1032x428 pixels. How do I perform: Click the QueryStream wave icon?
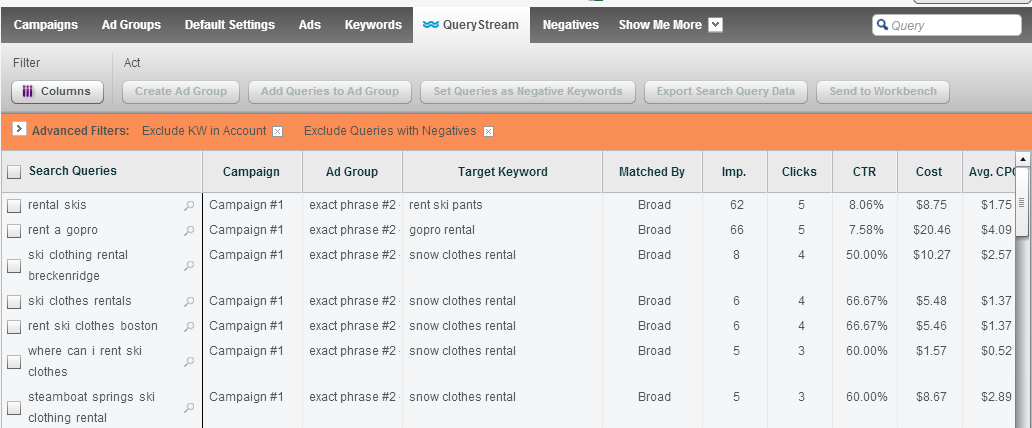[x=430, y=25]
